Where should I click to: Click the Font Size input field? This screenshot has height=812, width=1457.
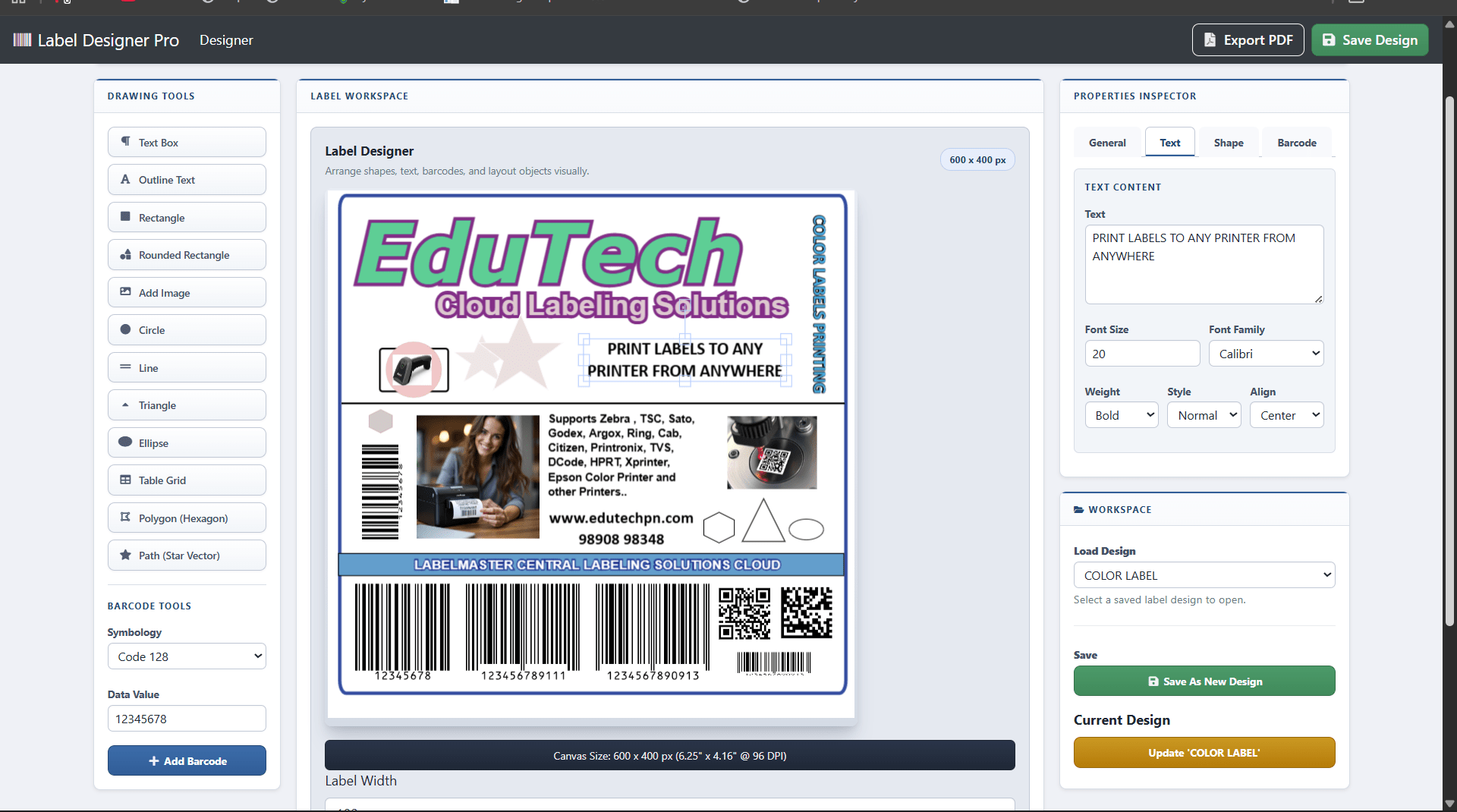(1142, 354)
